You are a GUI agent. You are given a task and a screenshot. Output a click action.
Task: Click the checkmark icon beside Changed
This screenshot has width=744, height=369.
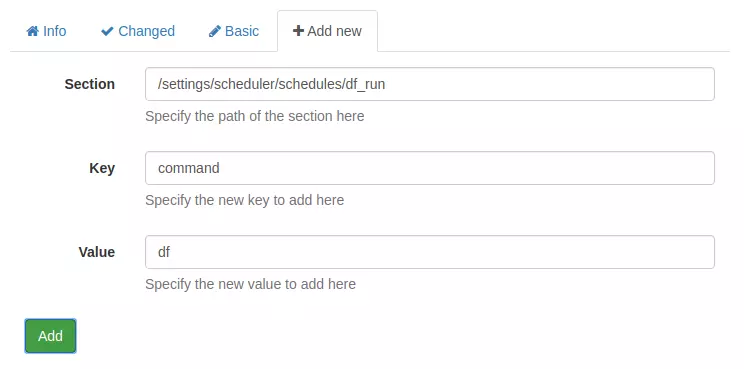click(x=107, y=31)
